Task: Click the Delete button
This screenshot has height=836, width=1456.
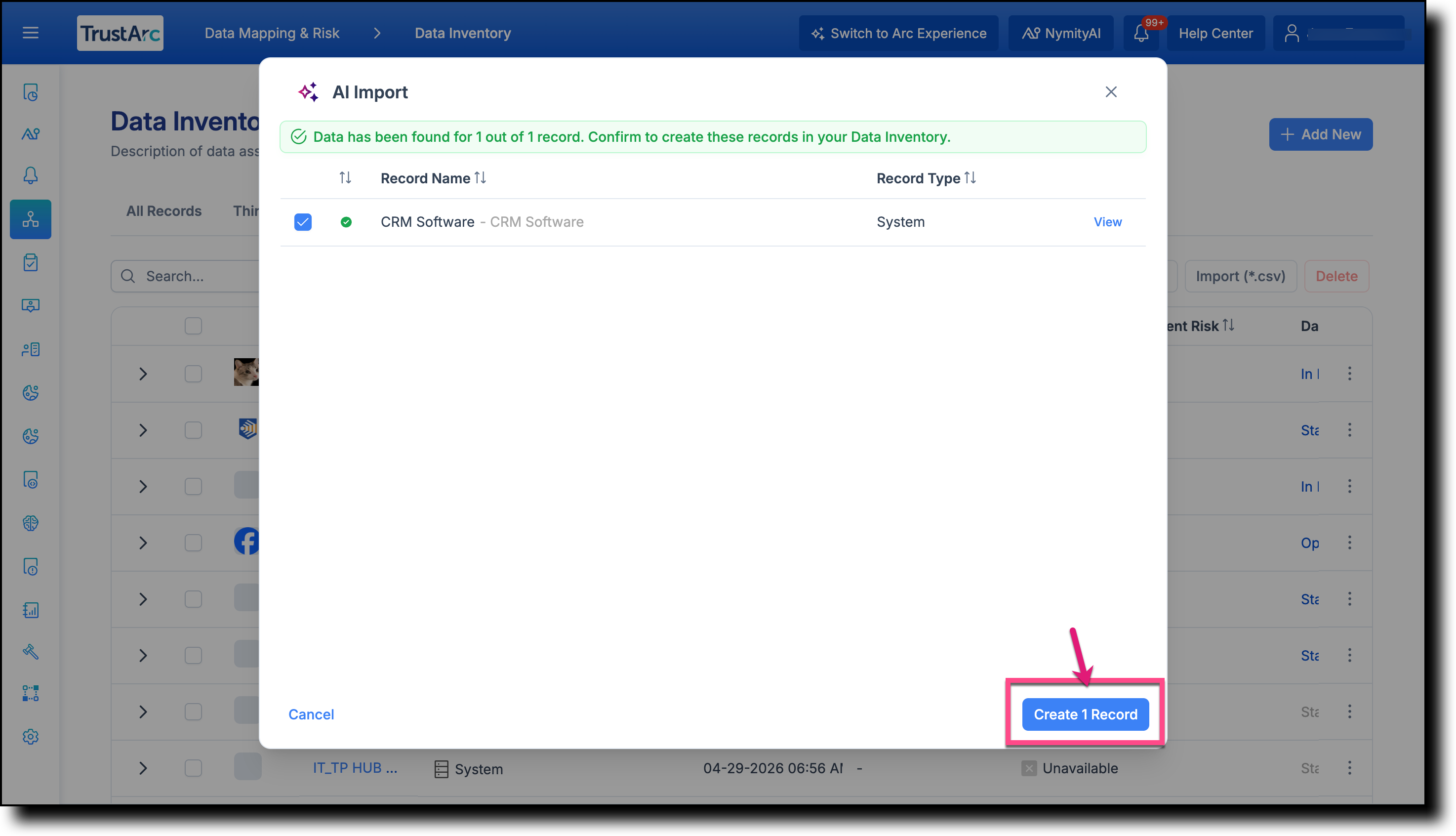Action: coord(1336,276)
